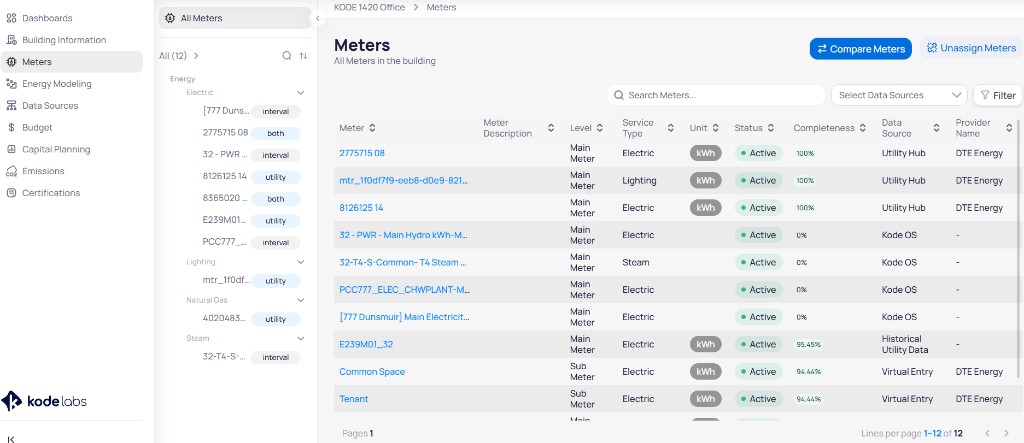Open Capital Planning page
1024x443 pixels.
(x=56, y=149)
